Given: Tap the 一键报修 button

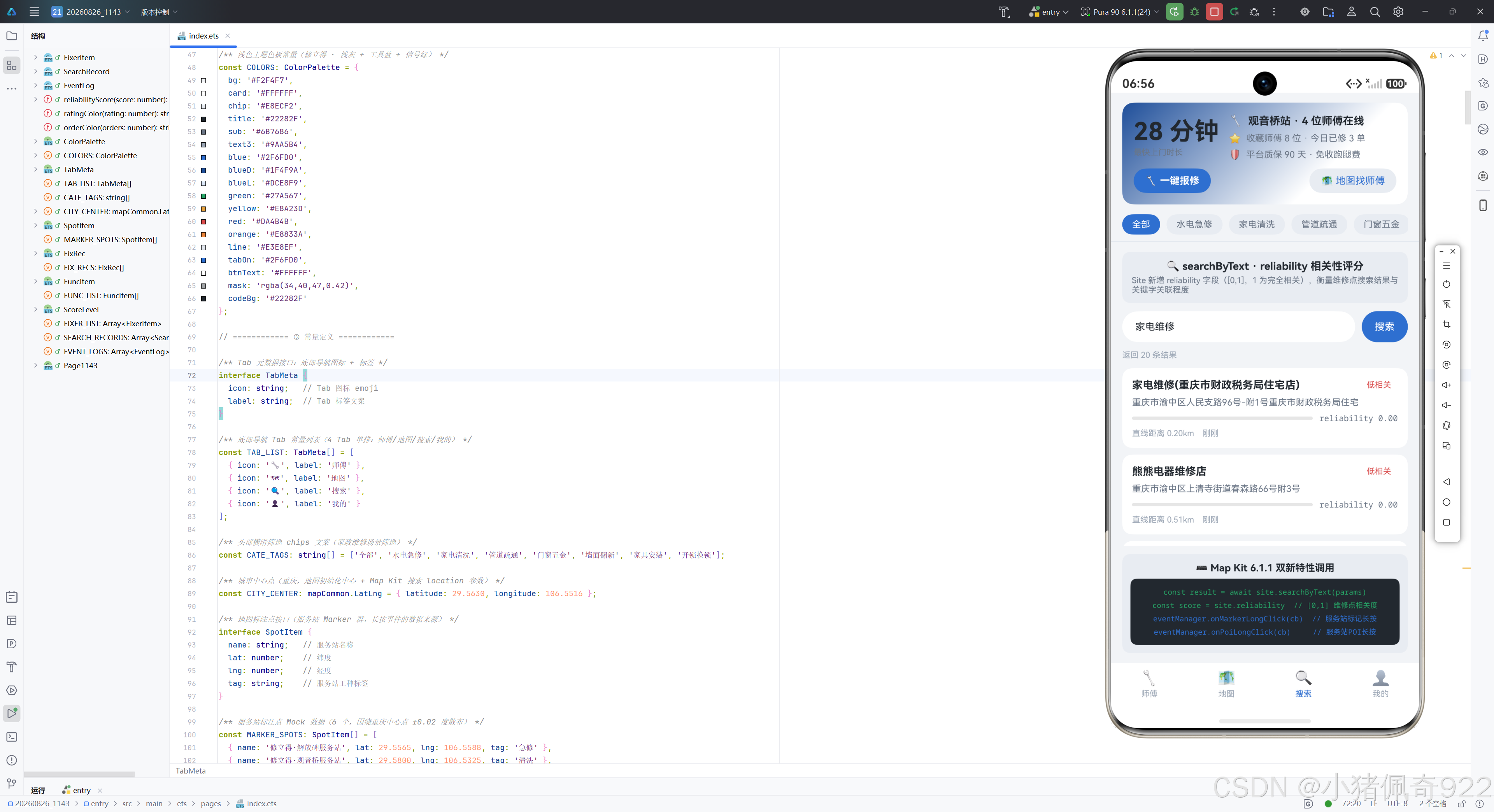Looking at the screenshot, I should point(1172,181).
